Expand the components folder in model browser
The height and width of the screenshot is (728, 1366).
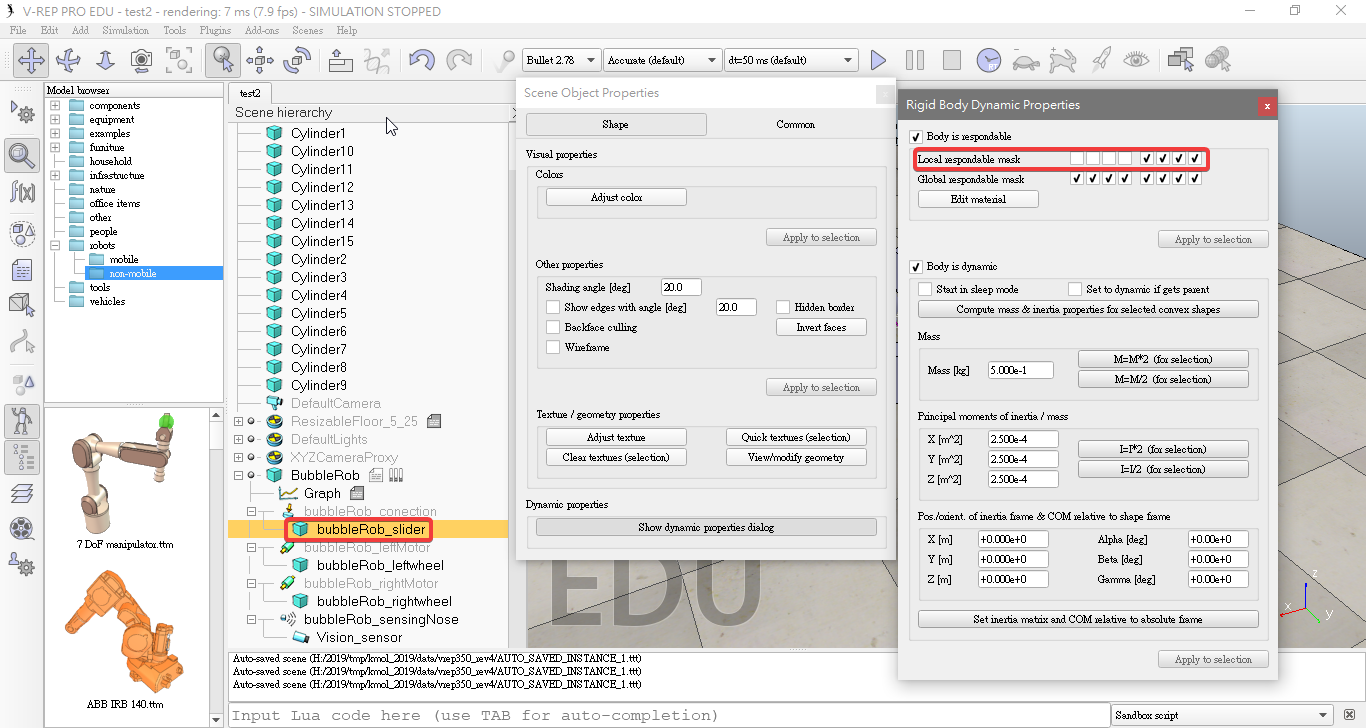click(55, 106)
